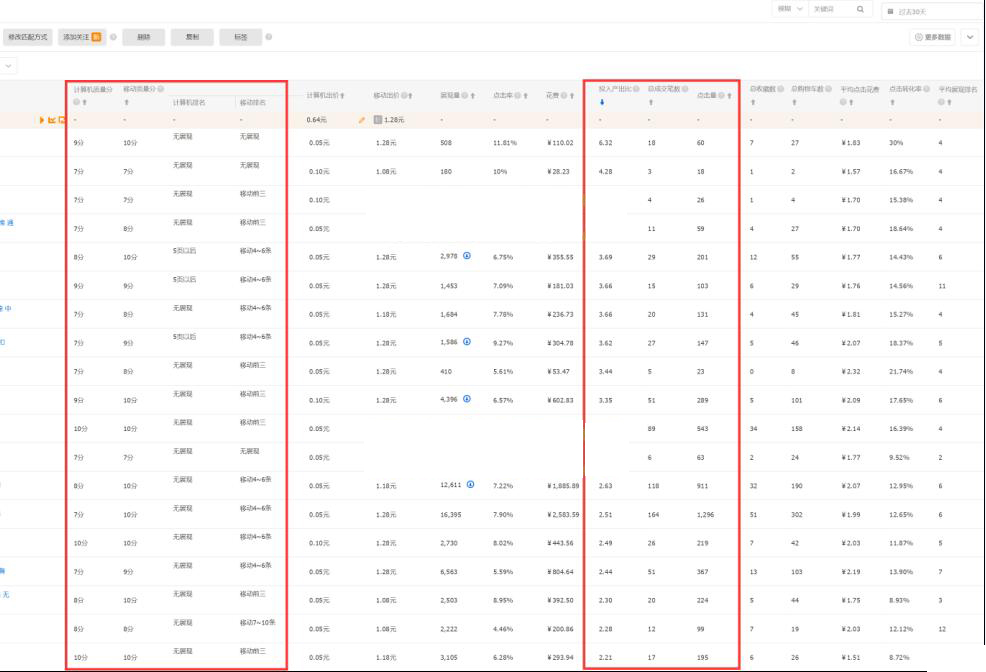Click help icon next to 添加关注
This screenshot has width=986, height=672.
tap(113, 37)
